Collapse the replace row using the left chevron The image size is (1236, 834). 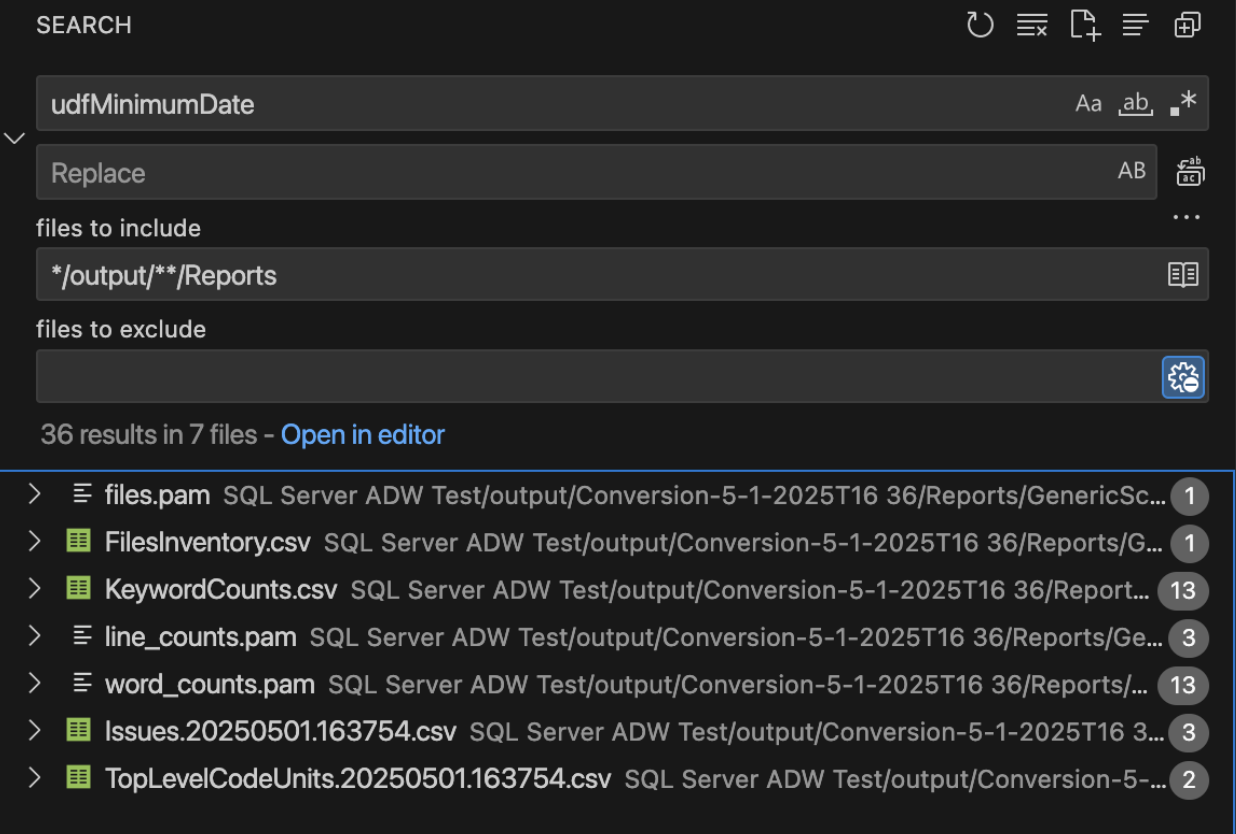(14, 138)
